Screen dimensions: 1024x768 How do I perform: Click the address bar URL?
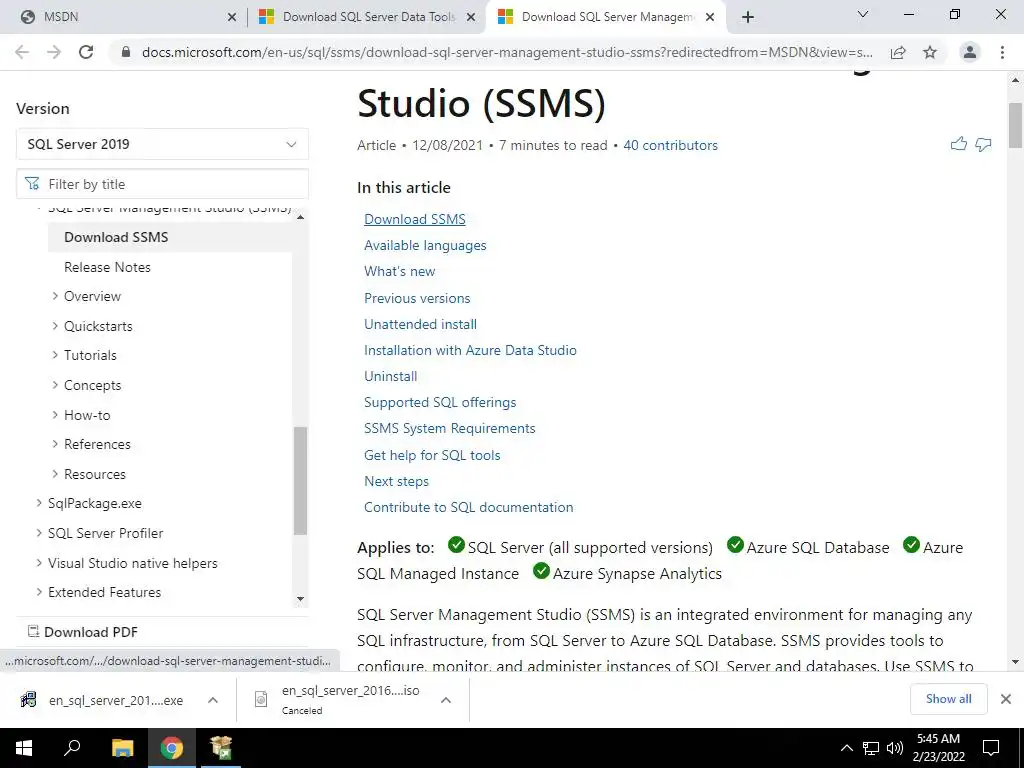(x=507, y=52)
